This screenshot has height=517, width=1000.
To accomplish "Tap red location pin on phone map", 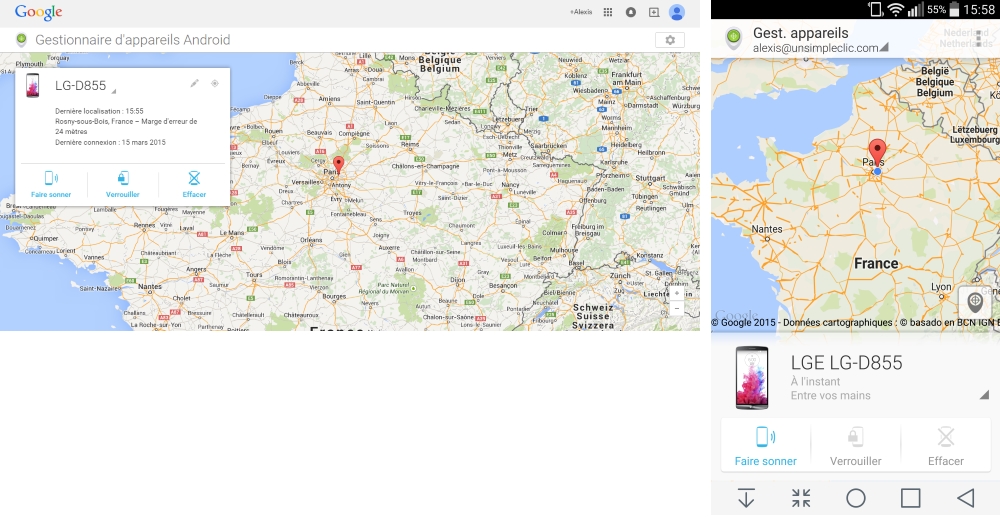I will [x=878, y=152].
